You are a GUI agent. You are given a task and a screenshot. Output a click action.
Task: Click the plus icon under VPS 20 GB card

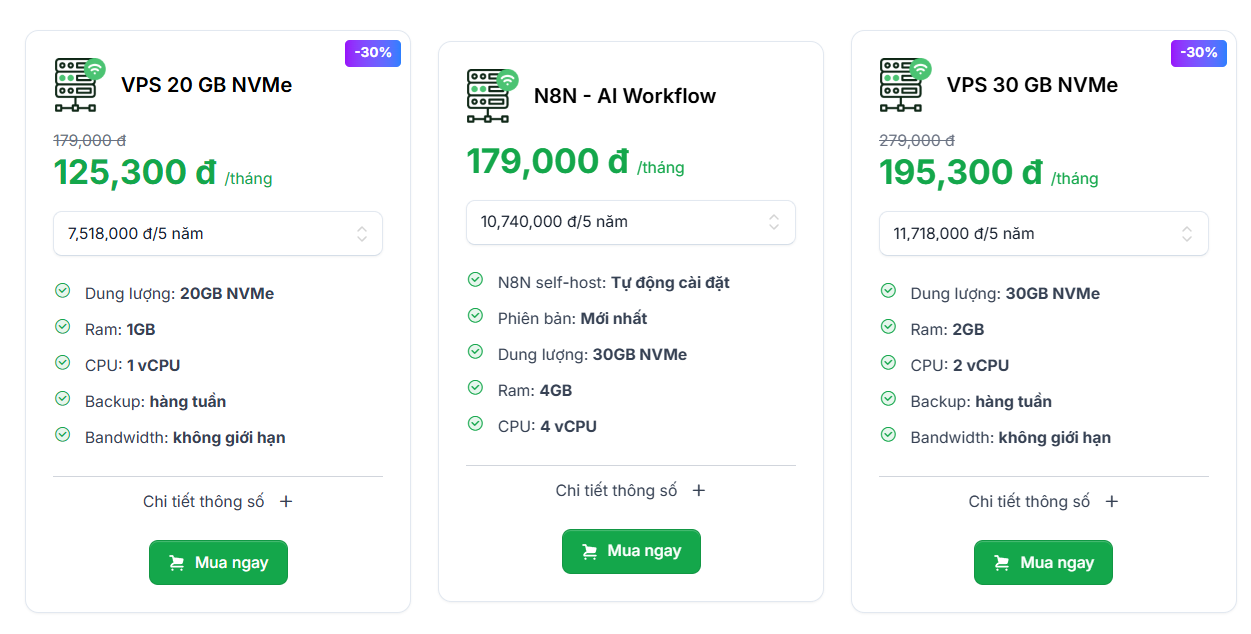click(x=286, y=502)
